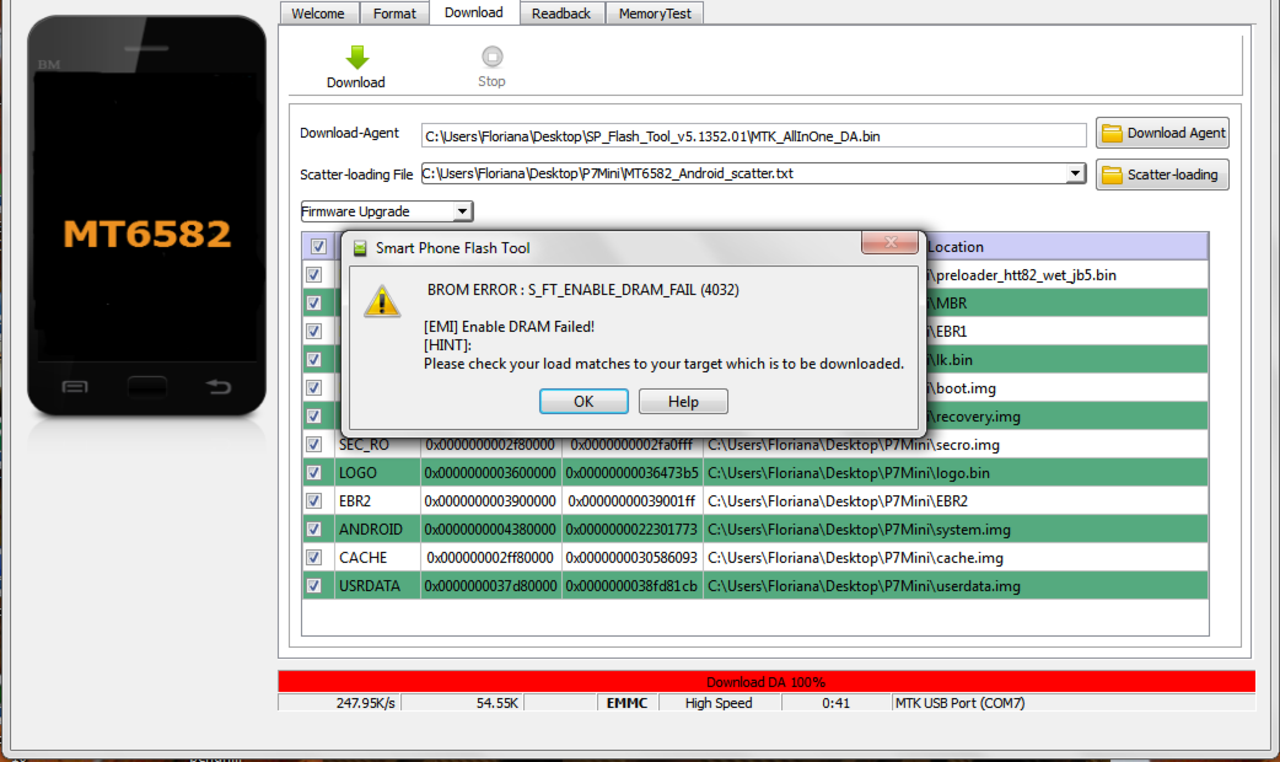Image resolution: width=1280 pixels, height=762 pixels.
Task: Open the MemoryTest tab
Action: [x=655, y=13]
